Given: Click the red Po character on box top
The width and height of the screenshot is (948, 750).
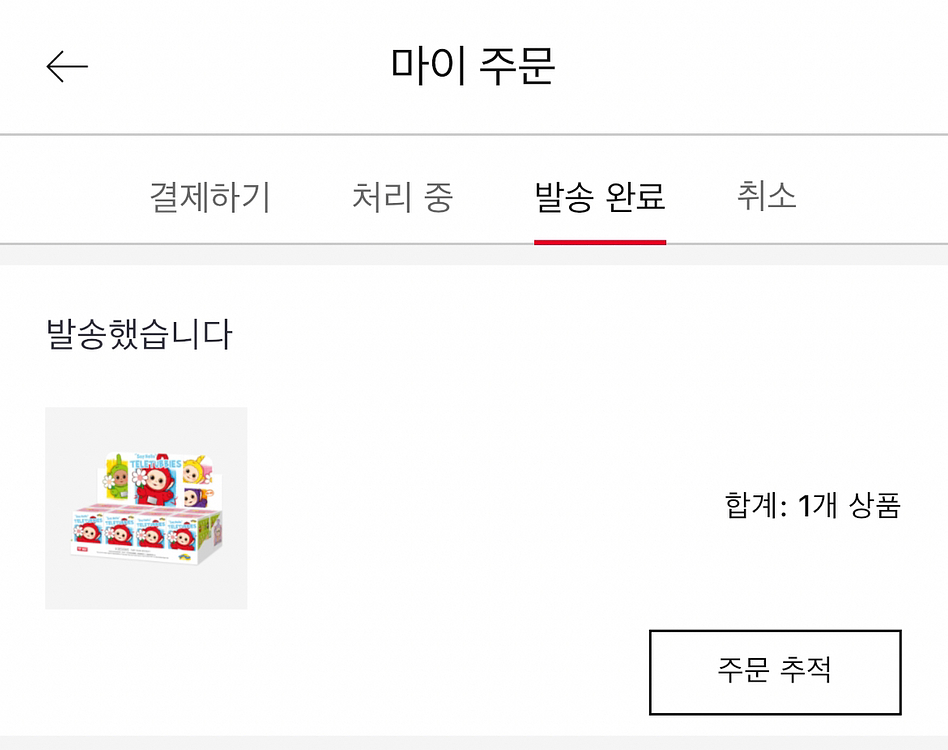Looking at the screenshot, I should [x=156, y=487].
